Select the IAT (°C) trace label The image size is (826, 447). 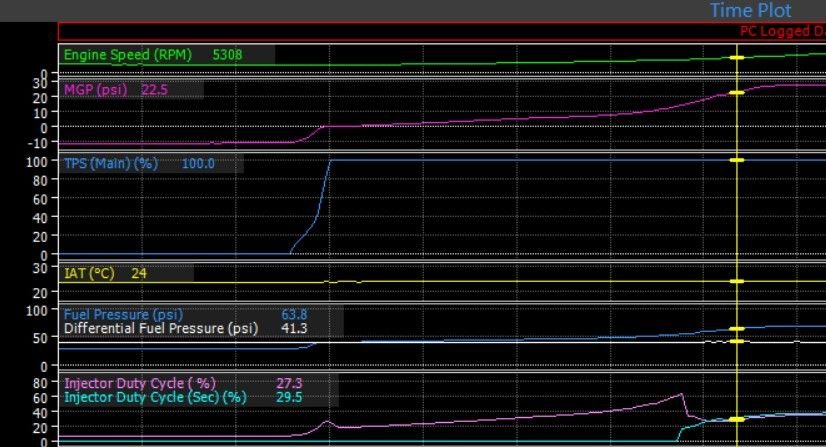(x=89, y=273)
